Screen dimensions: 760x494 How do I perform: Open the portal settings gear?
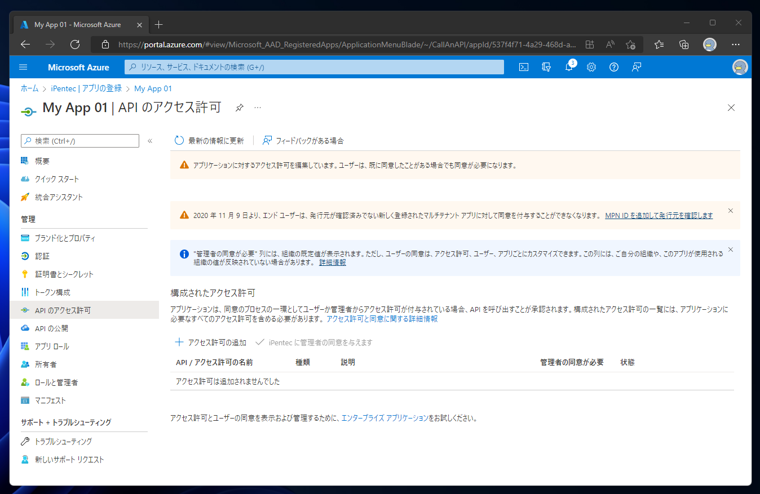pos(591,67)
